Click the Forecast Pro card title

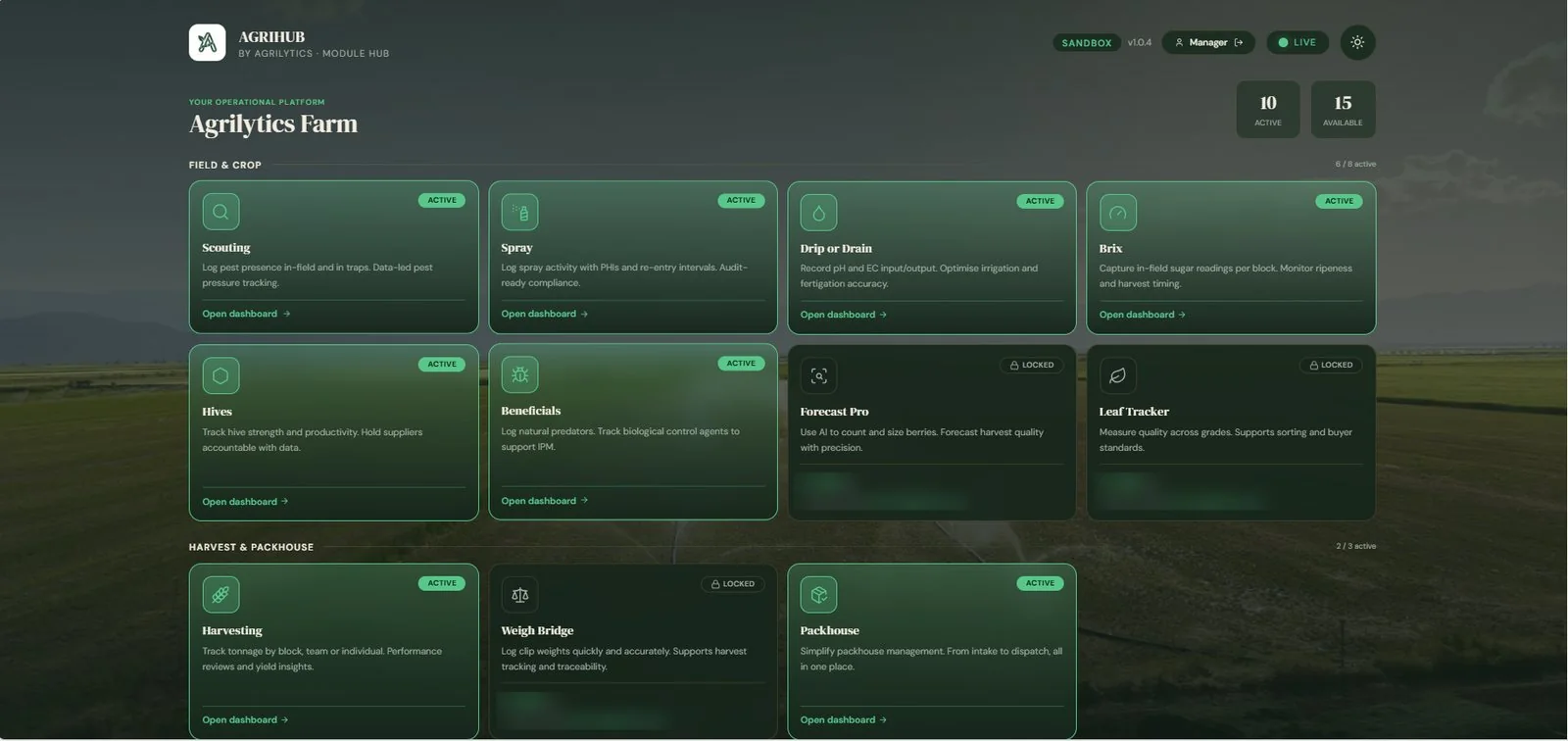point(834,412)
